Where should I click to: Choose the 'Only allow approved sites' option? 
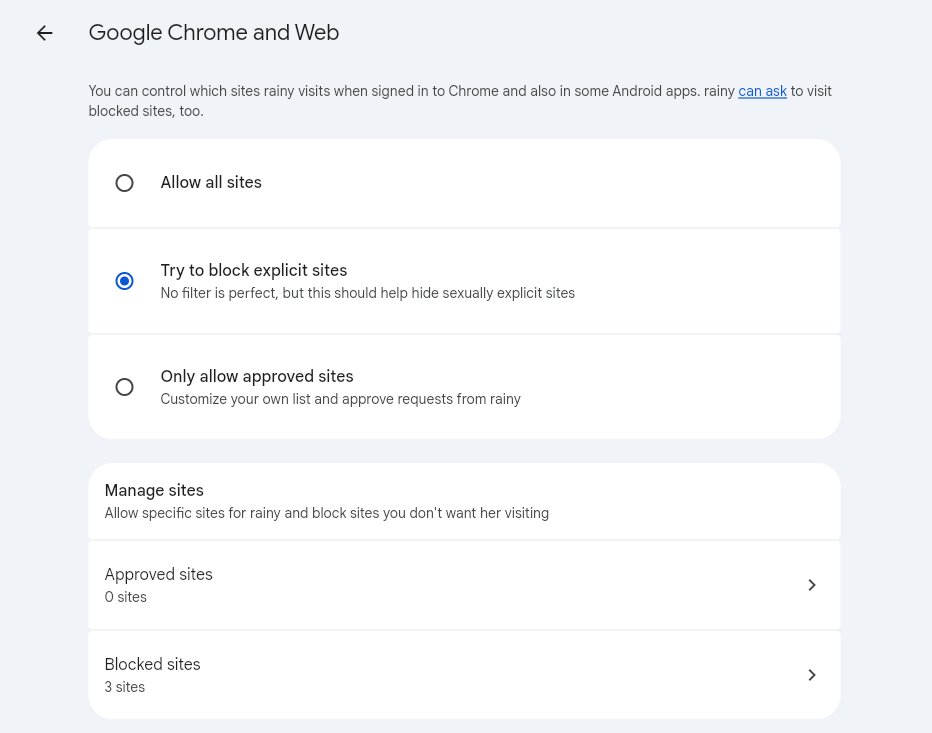pos(124,387)
